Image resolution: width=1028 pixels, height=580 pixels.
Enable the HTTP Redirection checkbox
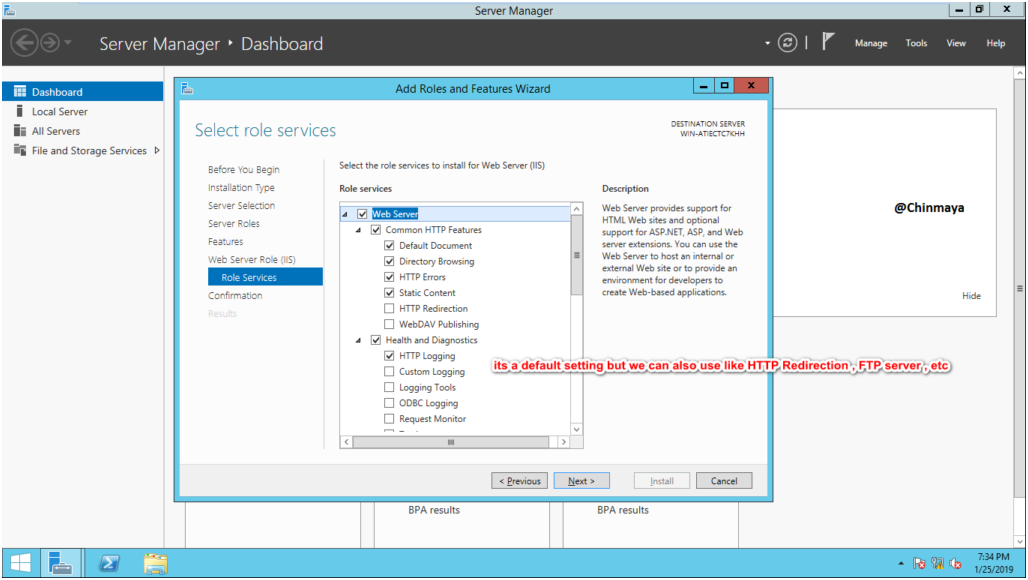tap(389, 309)
